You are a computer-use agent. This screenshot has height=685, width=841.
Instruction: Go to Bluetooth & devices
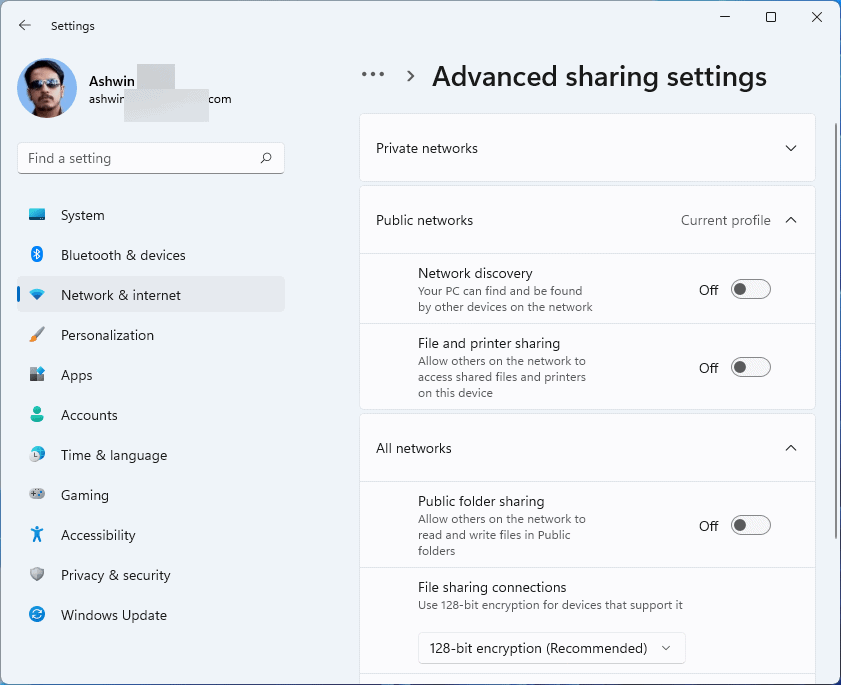[151, 255]
